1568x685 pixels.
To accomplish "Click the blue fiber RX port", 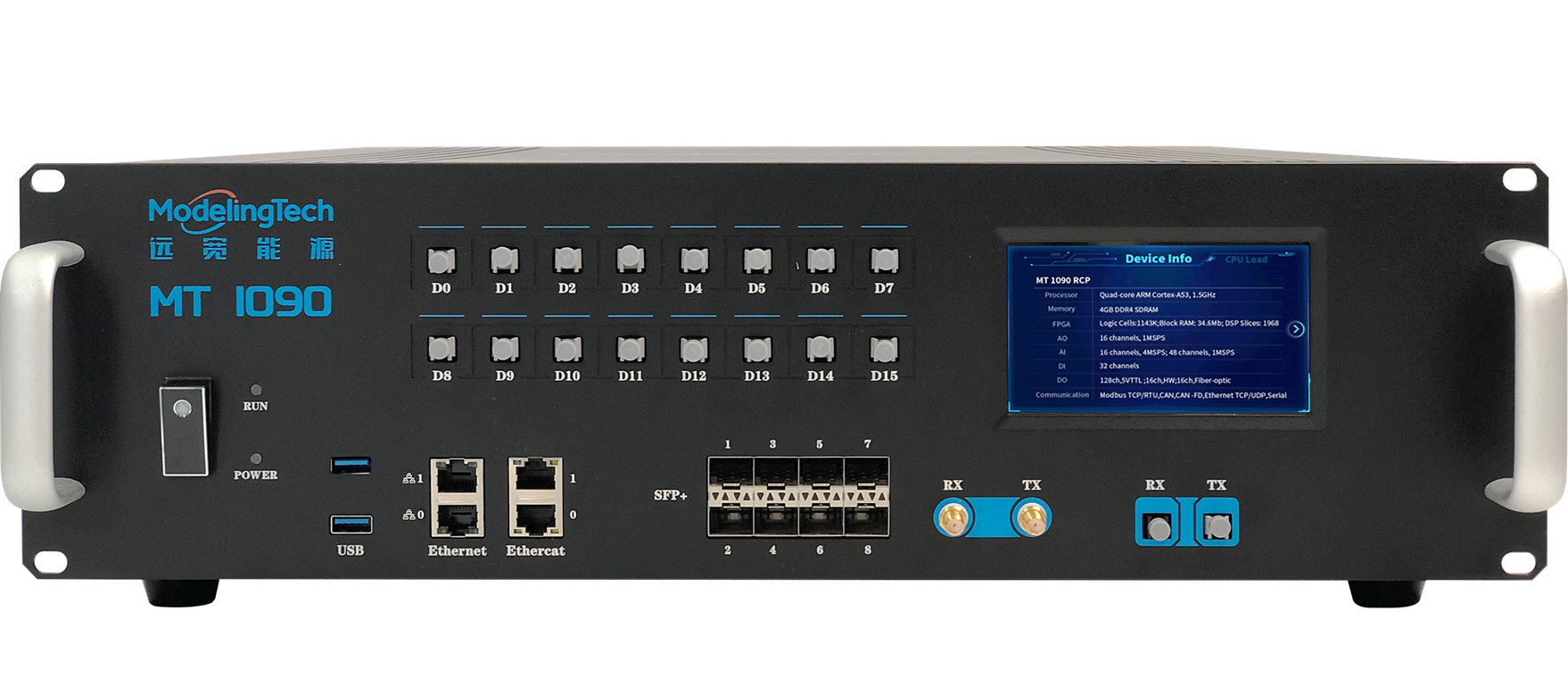I will (1158, 524).
